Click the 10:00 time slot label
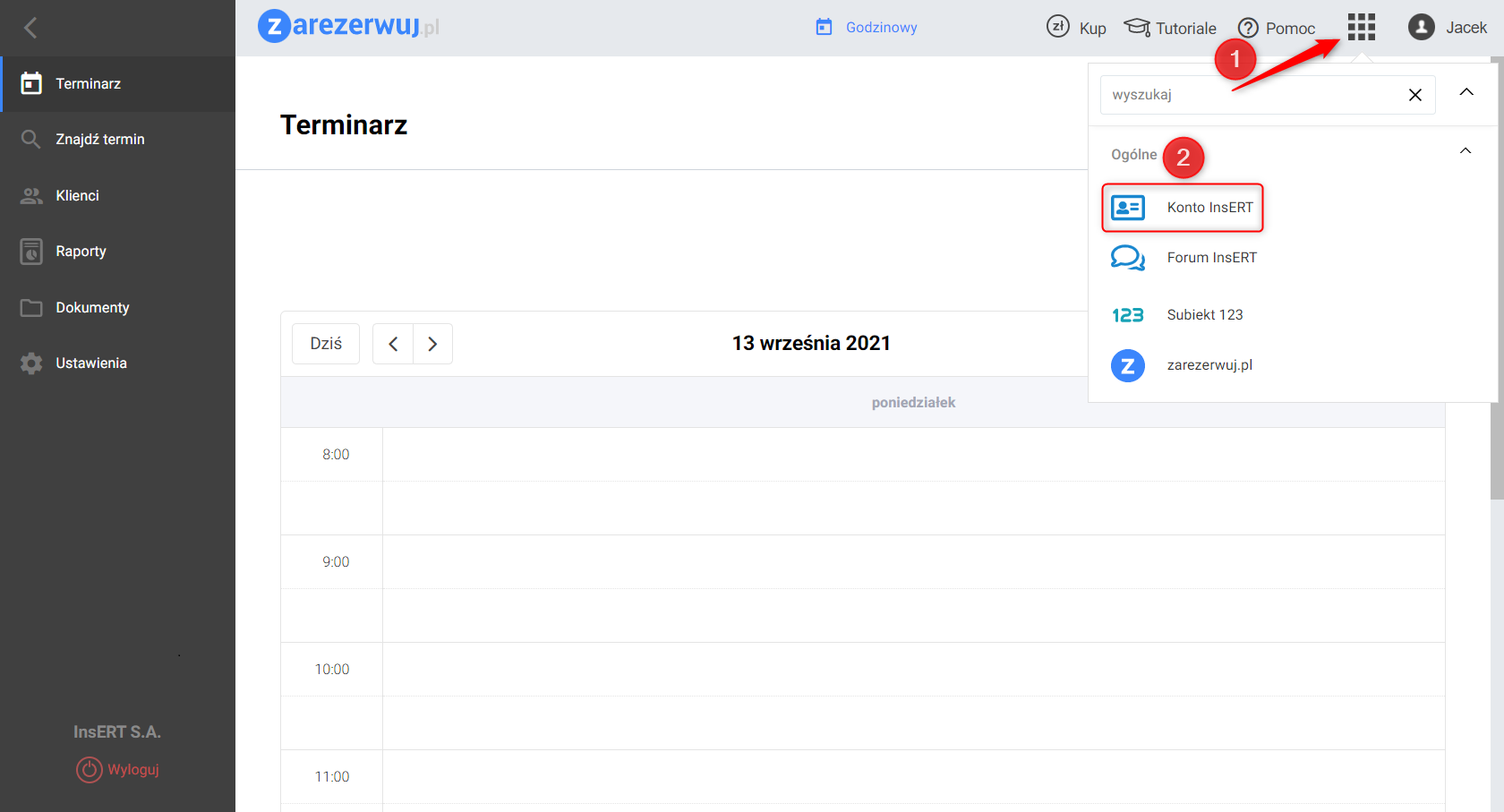Image resolution: width=1504 pixels, height=812 pixels. pos(332,670)
